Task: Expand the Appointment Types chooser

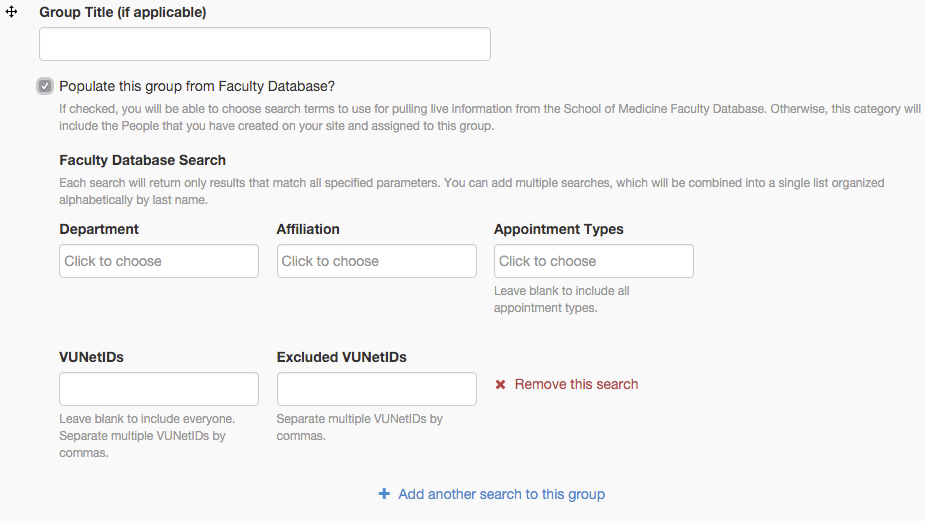Action: pyautogui.click(x=593, y=261)
